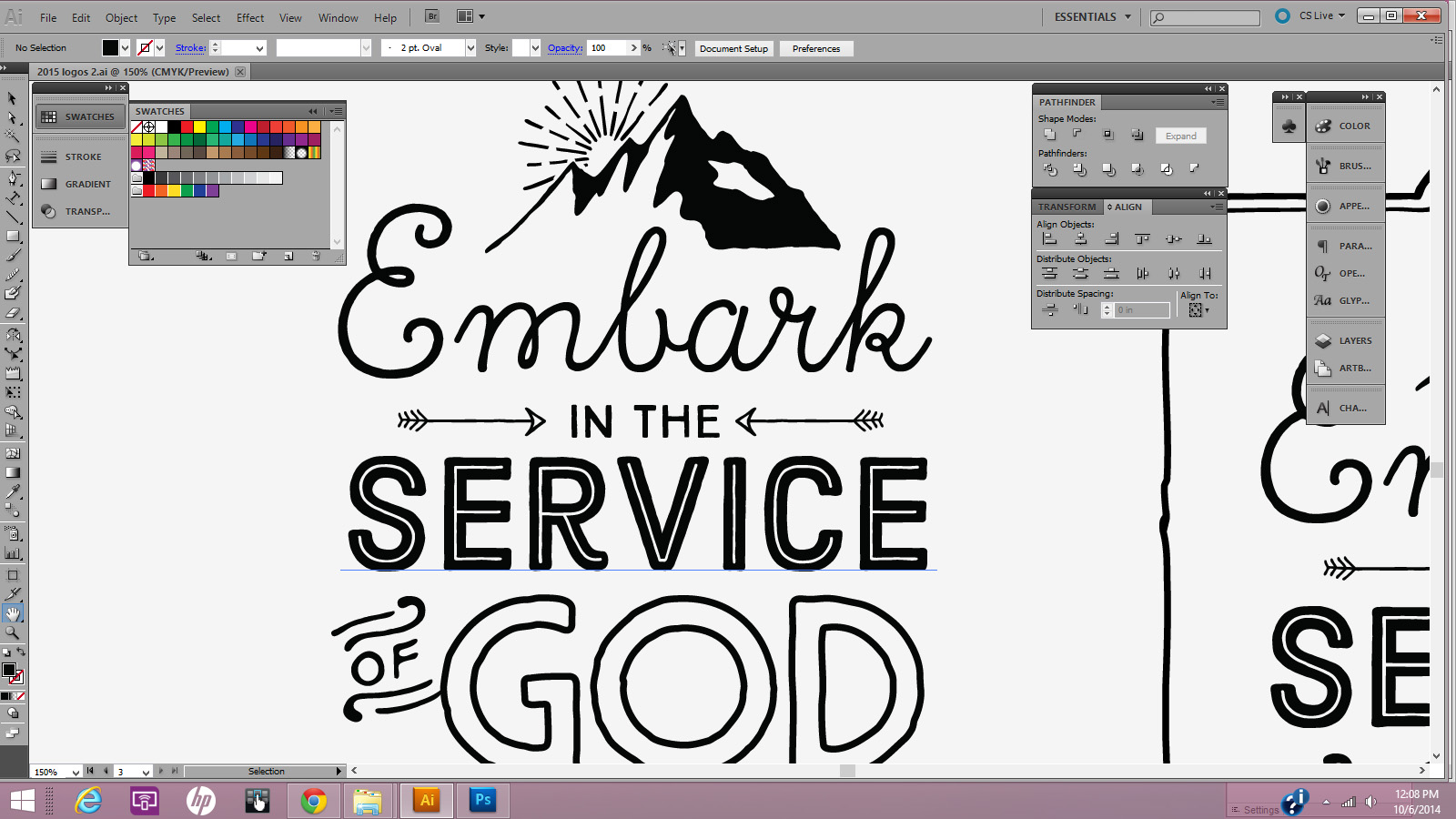This screenshot has width=1456, height=819.
Task: Toggle the drawing mode button in toolbar
Action: [x=13, y=713]
